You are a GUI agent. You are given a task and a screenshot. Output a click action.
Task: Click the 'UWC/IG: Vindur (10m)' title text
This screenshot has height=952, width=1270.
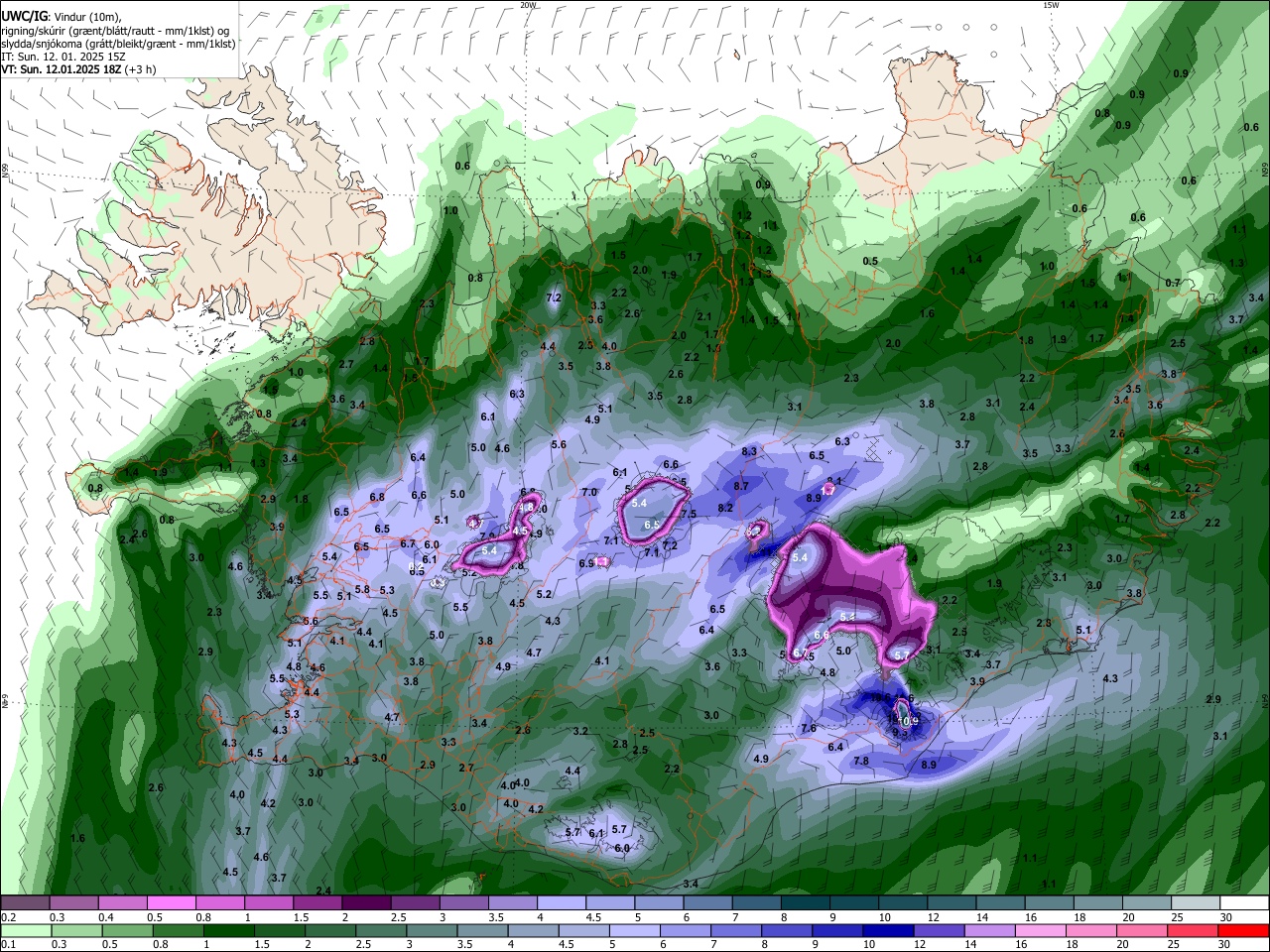[x=62, y=17]
